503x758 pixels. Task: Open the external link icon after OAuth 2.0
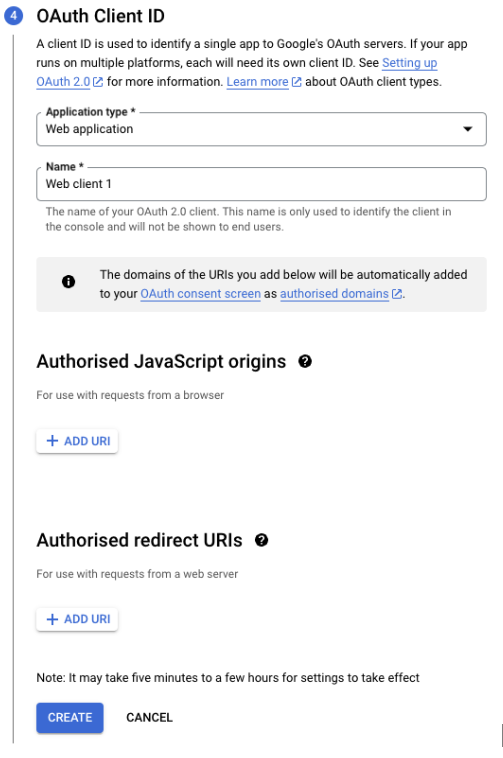point(98,82)
